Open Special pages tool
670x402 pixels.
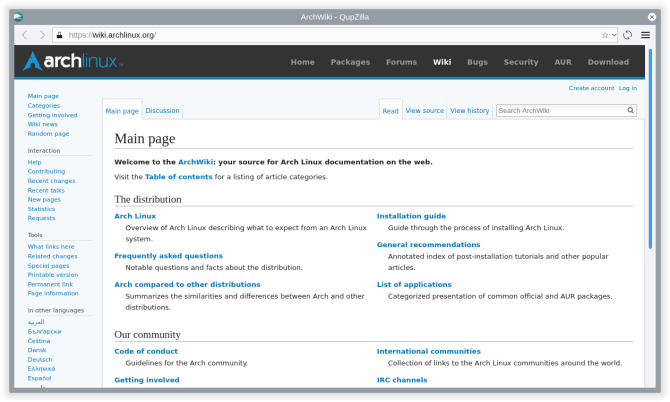click(48, 265)
